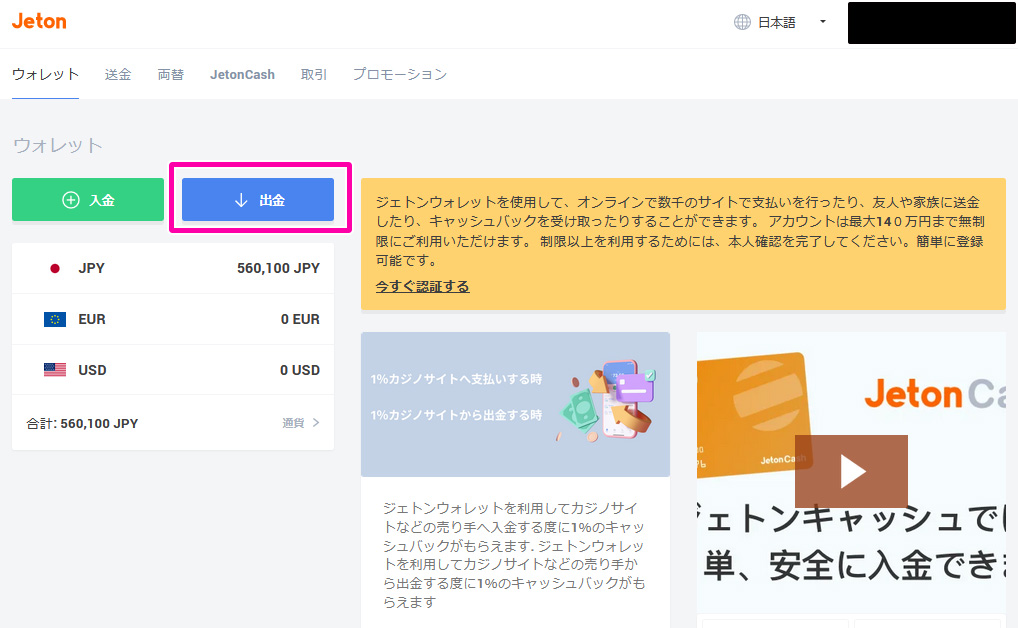Select the 0 EUR balance value
The image size is (1018, 628).
(x=300, y=319)
